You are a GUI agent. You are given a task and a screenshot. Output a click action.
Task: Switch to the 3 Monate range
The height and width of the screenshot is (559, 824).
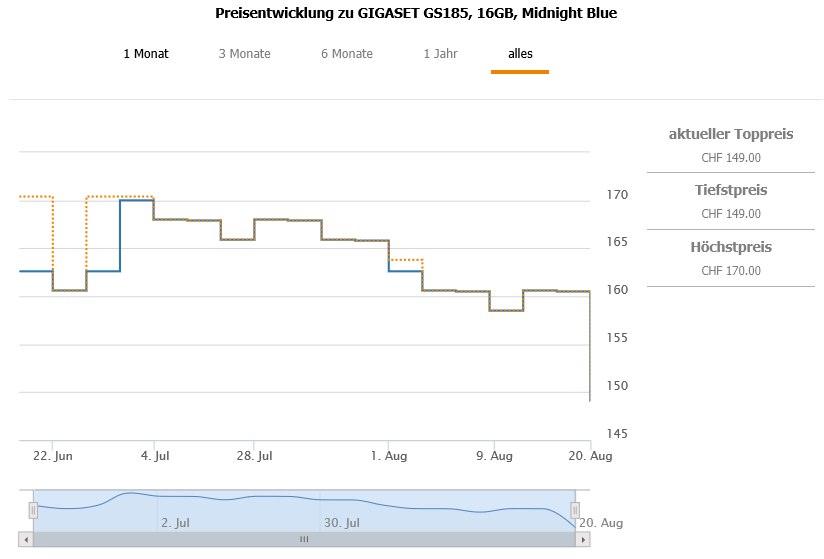click(x=244, y=54)
